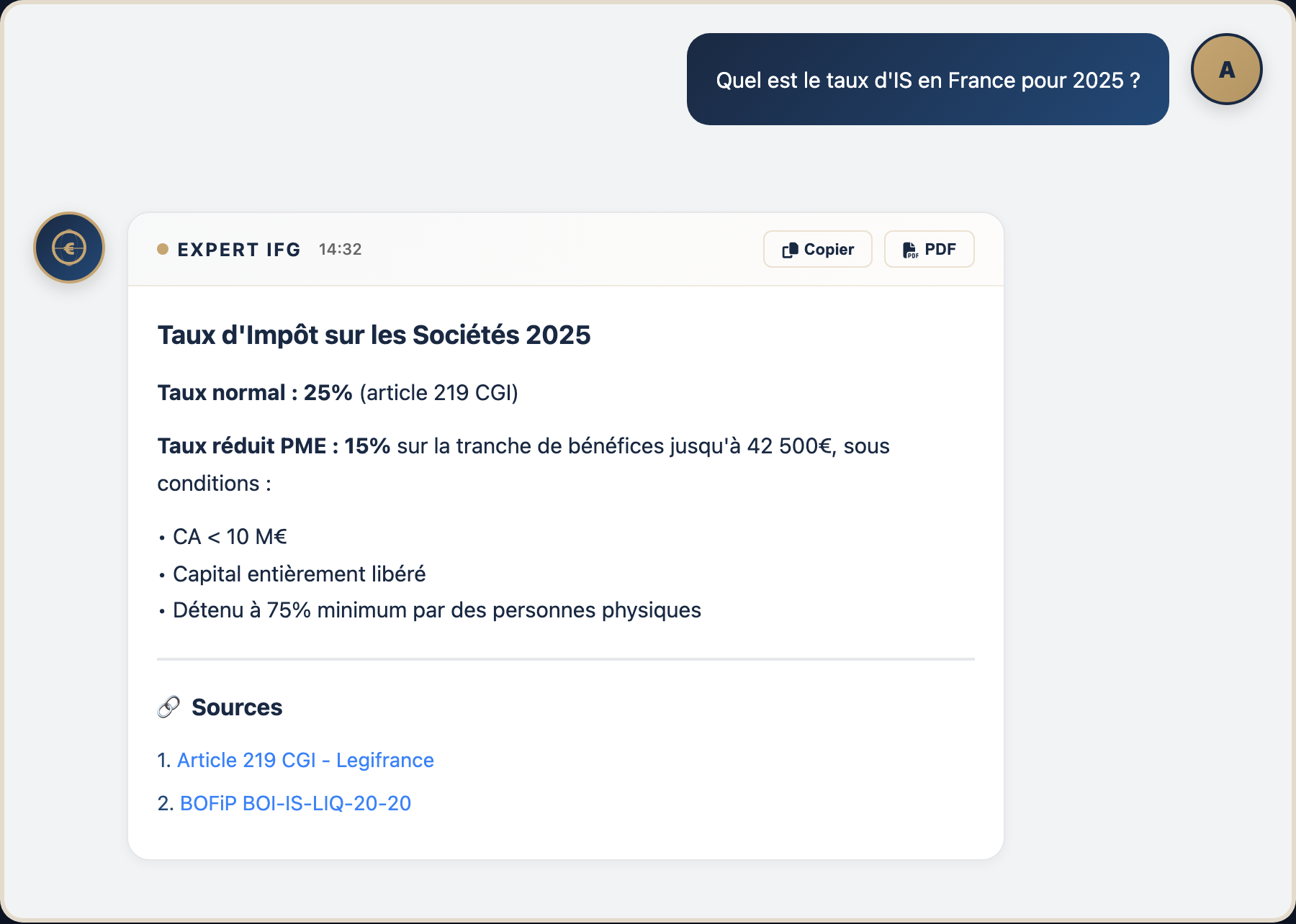
Task: Click the divider line above Sources
Action: (566, 658)
